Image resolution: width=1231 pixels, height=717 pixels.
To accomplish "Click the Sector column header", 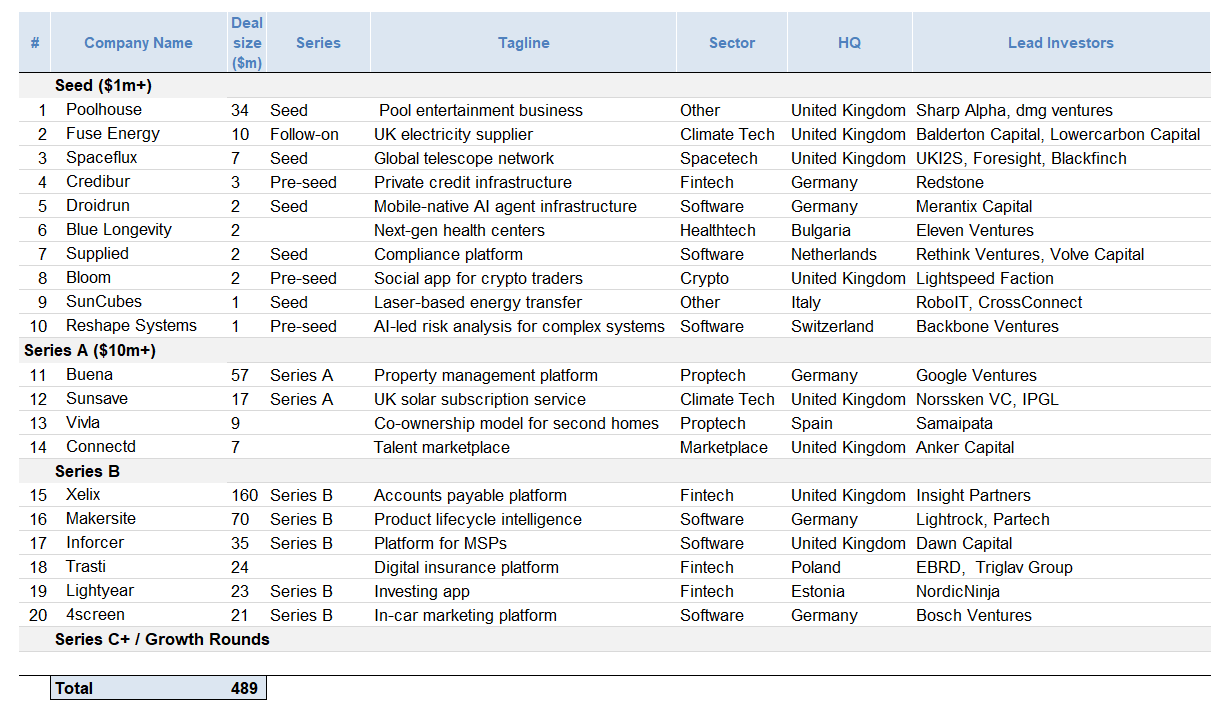I will pos(732,43).
